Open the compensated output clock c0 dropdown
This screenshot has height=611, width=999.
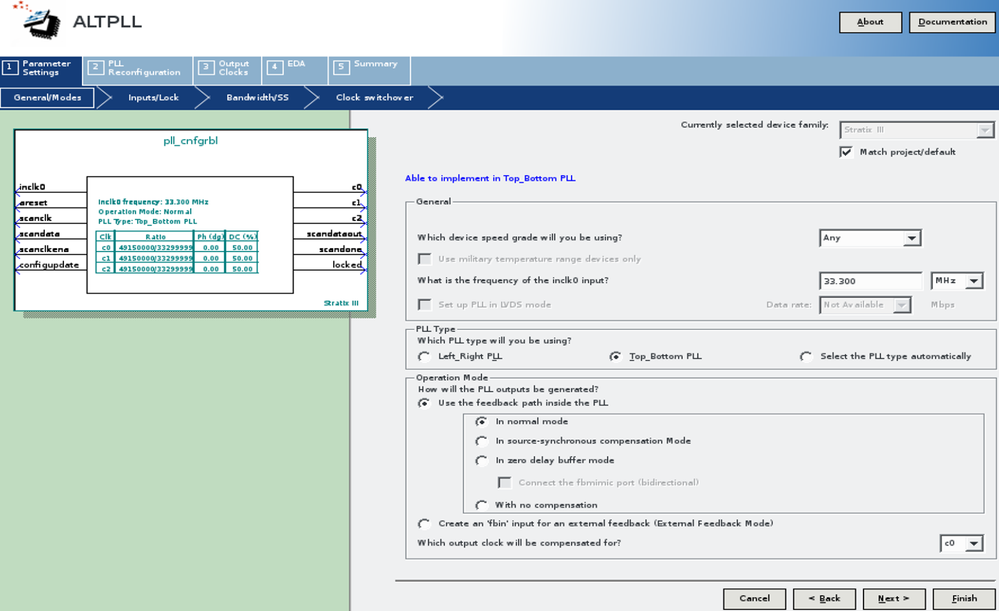coord(961,543)
